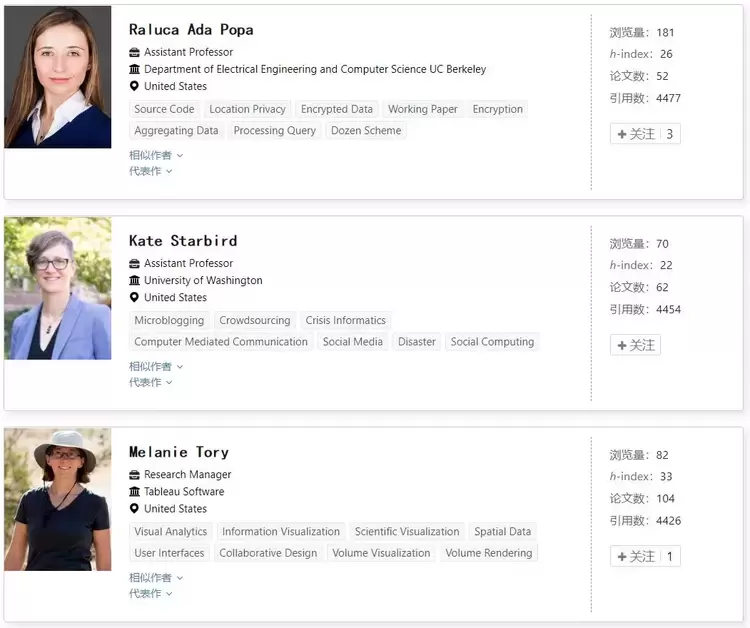
Task: Select the Information Visualization tag
Action: 281,531
